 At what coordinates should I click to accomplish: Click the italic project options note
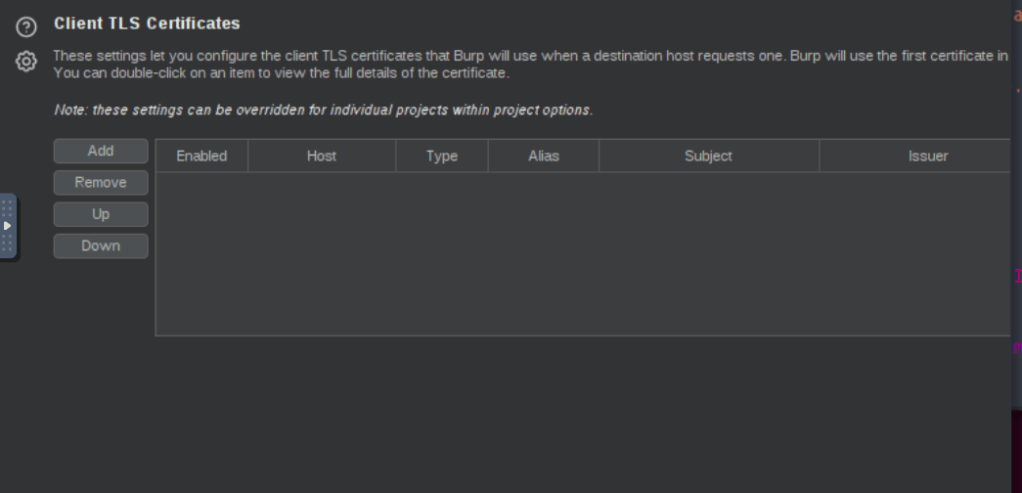click(322, 110)
